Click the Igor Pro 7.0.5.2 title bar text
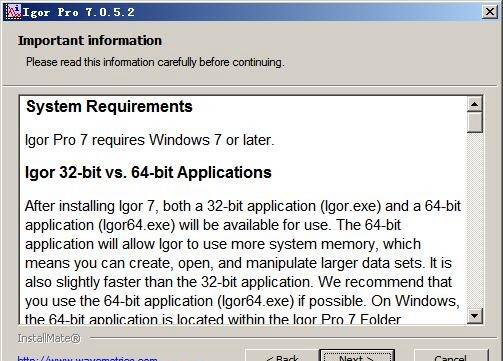Viewport: 503px width, 361px height. click(79, 12)
